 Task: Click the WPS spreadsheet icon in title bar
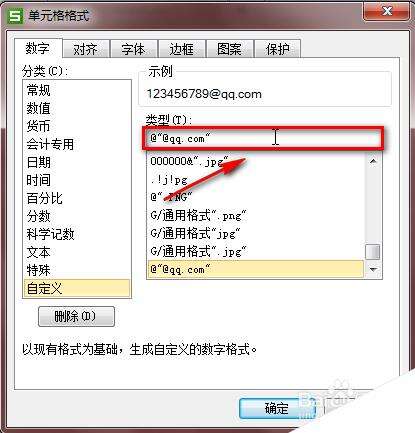tap(15, 16)
